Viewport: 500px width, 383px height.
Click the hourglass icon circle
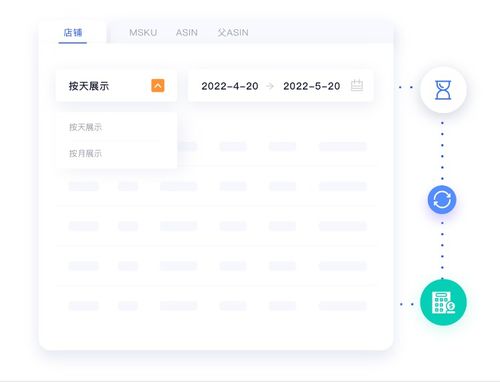[443, 90]
